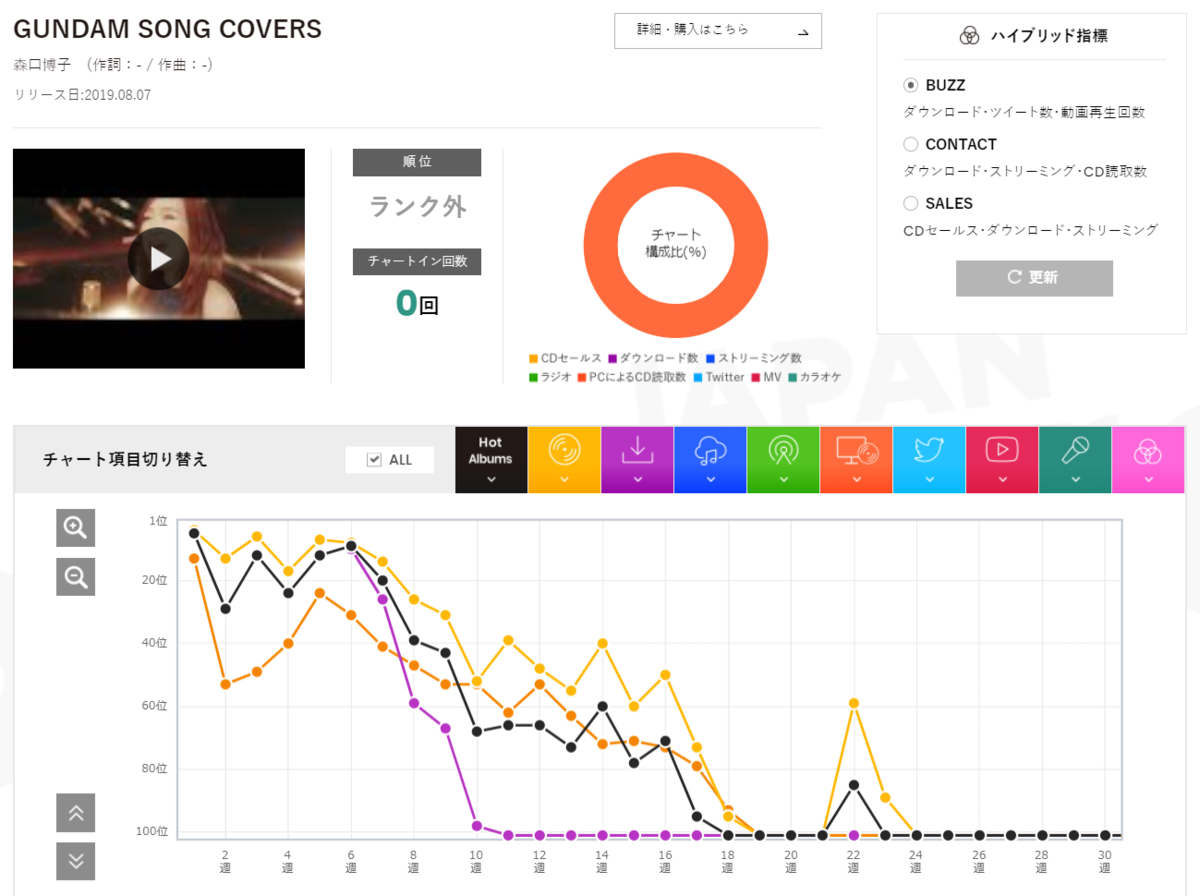
Task: Click the Twitter legend entry
Action: click(x=718, y=377)
